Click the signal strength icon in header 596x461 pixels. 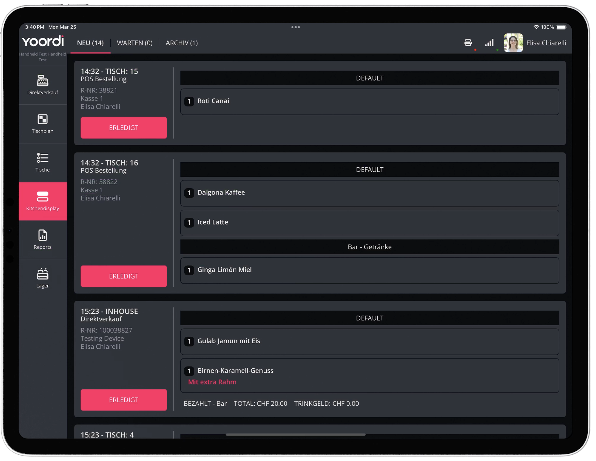[489, 43]
